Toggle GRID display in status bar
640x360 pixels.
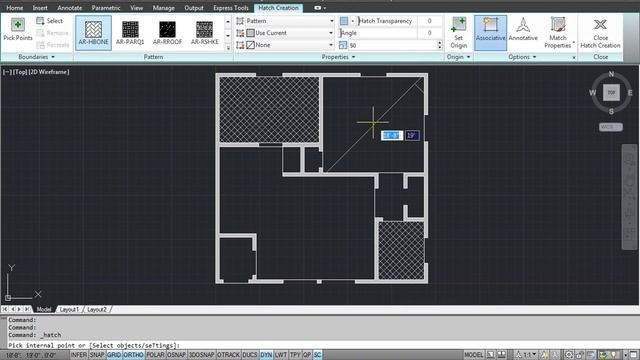pyautogui.click(x=114, y=355)
